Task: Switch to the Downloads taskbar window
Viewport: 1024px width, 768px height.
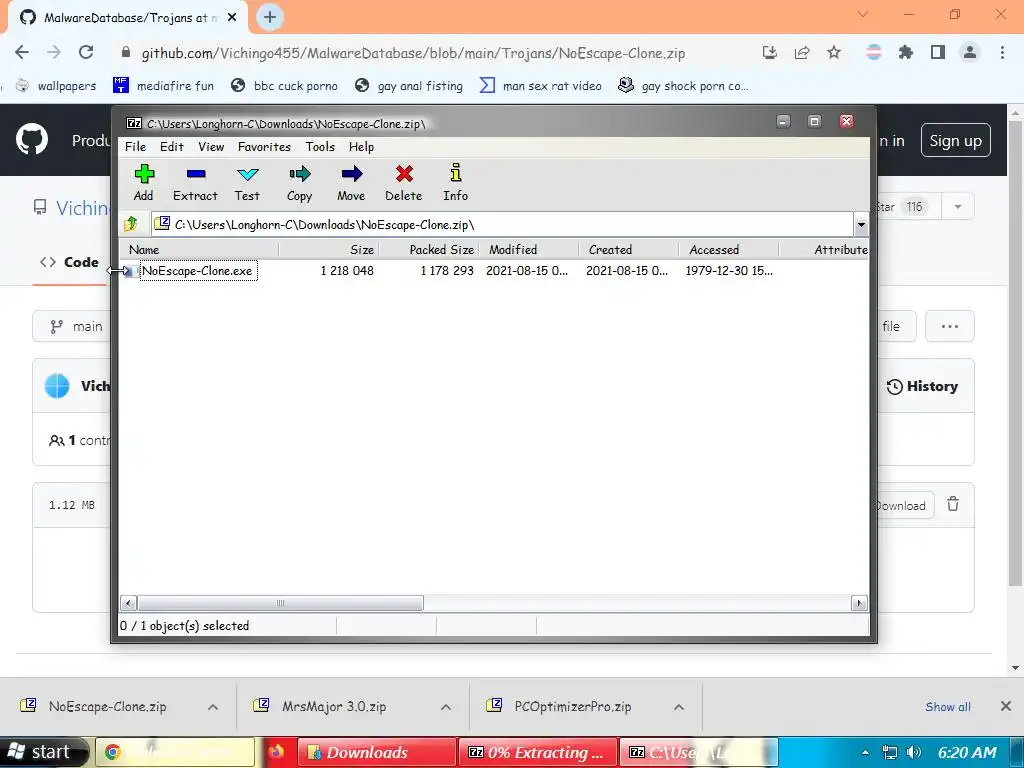Action: pyautogui.click(x=377, y=752)
